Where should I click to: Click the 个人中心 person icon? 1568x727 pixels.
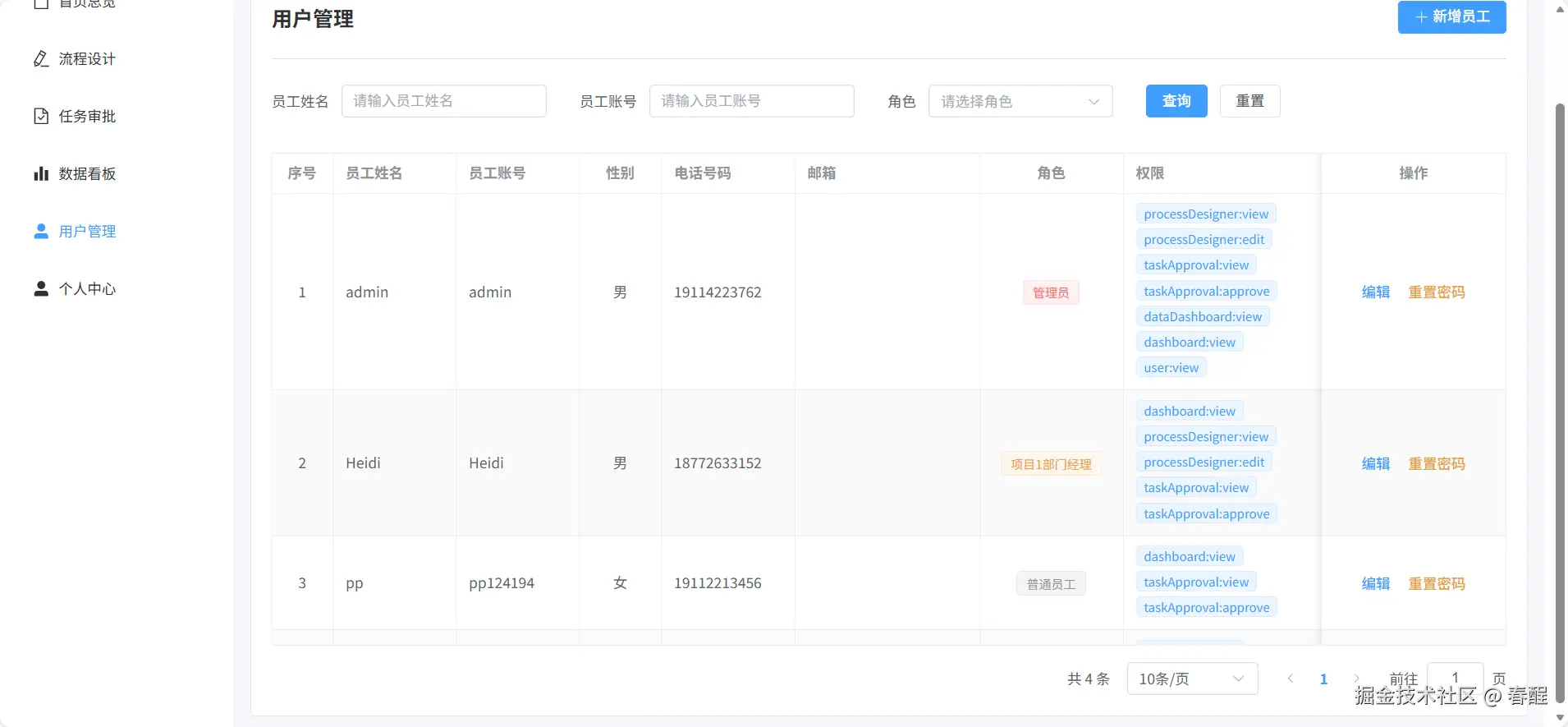click(x=41, y=289)
